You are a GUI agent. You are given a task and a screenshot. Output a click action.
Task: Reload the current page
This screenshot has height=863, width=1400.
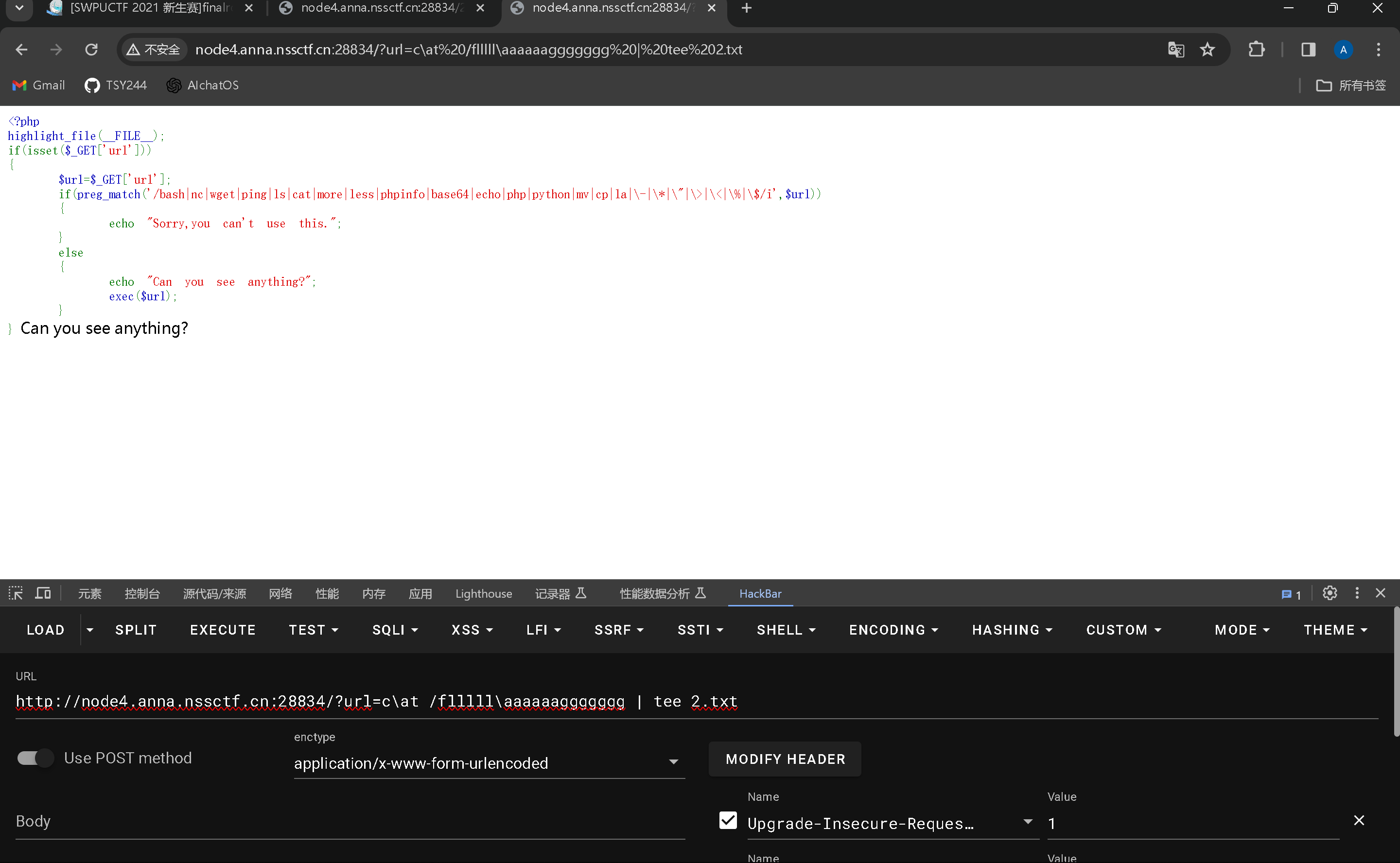point(91,50)
